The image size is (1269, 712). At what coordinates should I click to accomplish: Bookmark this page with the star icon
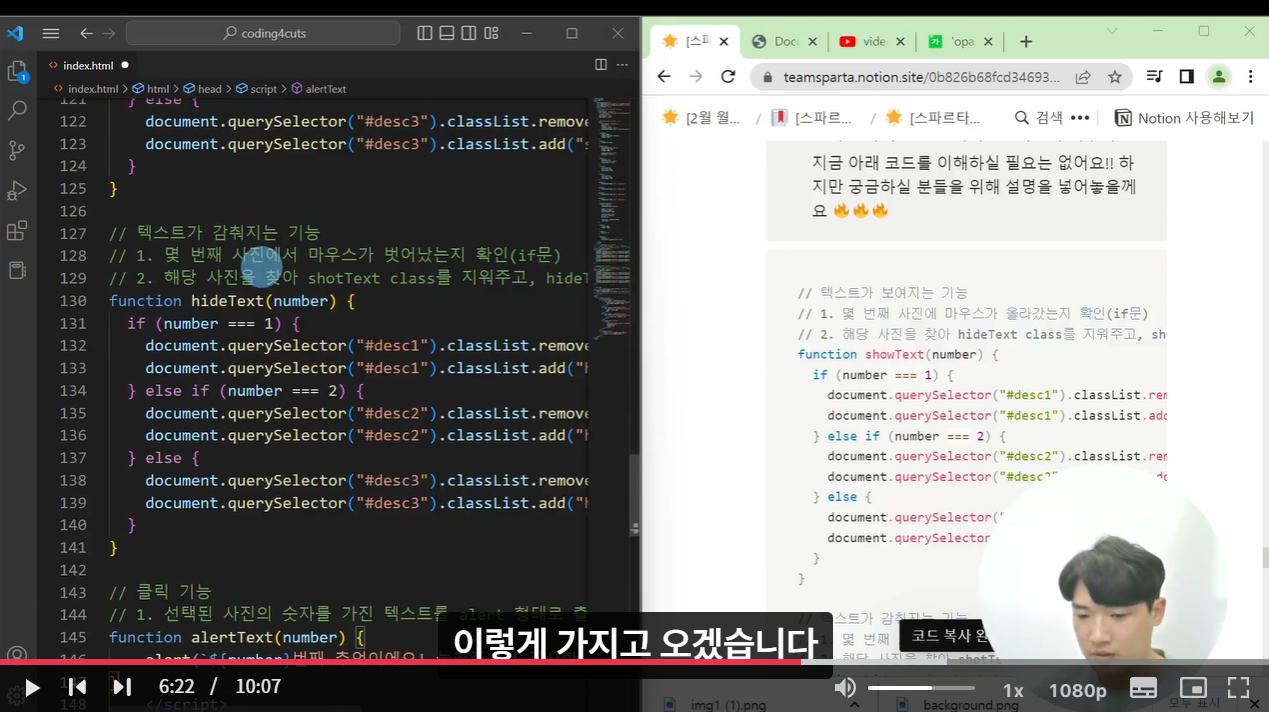[x=1115, y=77]
